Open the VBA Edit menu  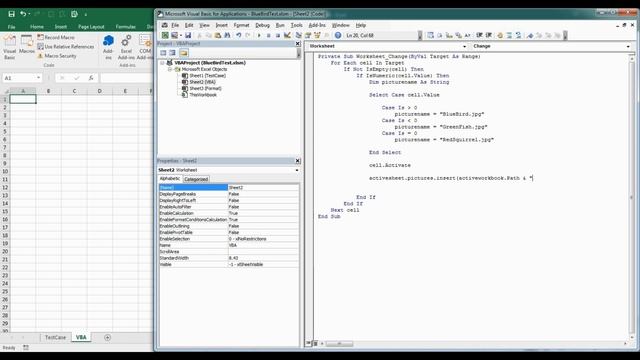tap(189, 25)
